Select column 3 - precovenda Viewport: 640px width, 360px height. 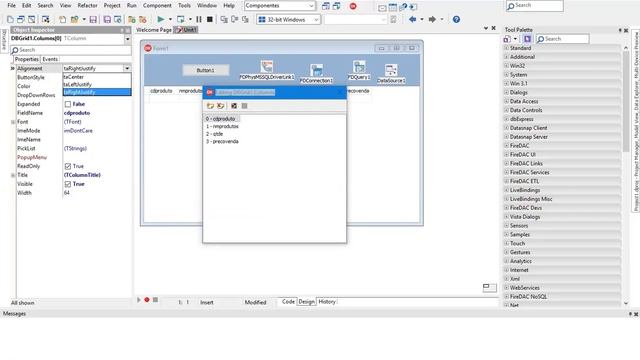[x=222, y=142]
